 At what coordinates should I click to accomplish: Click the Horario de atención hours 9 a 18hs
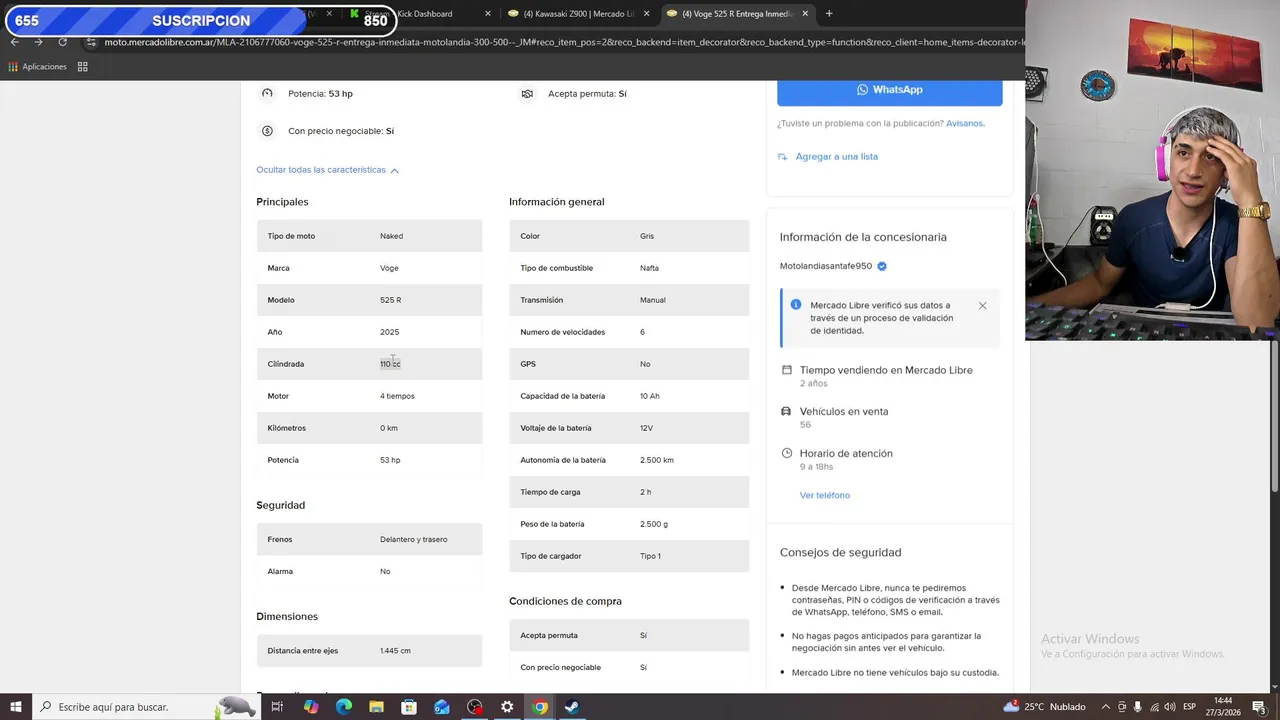[x=816, y=467]
